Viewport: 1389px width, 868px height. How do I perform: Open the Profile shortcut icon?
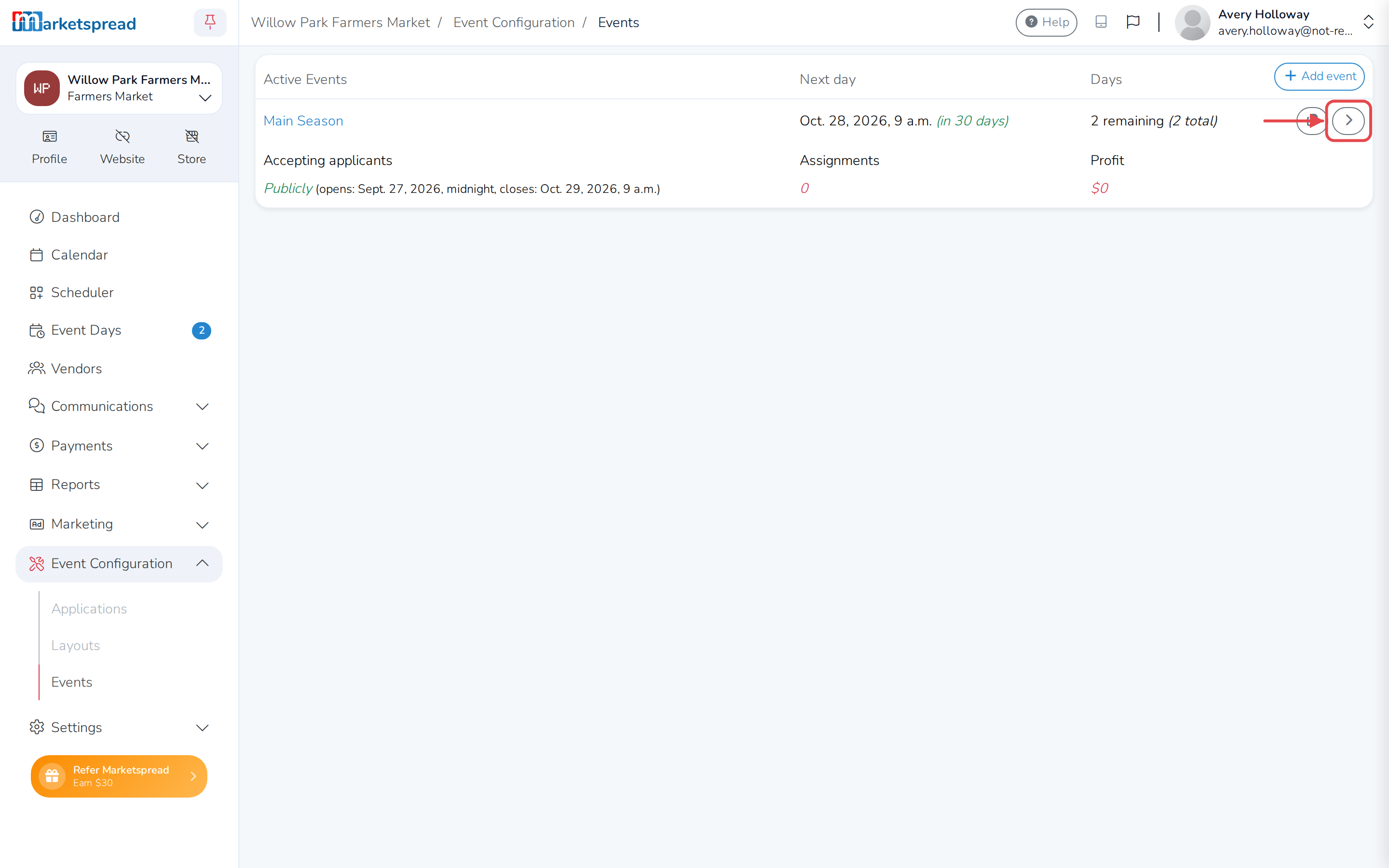tap(49, 148)
